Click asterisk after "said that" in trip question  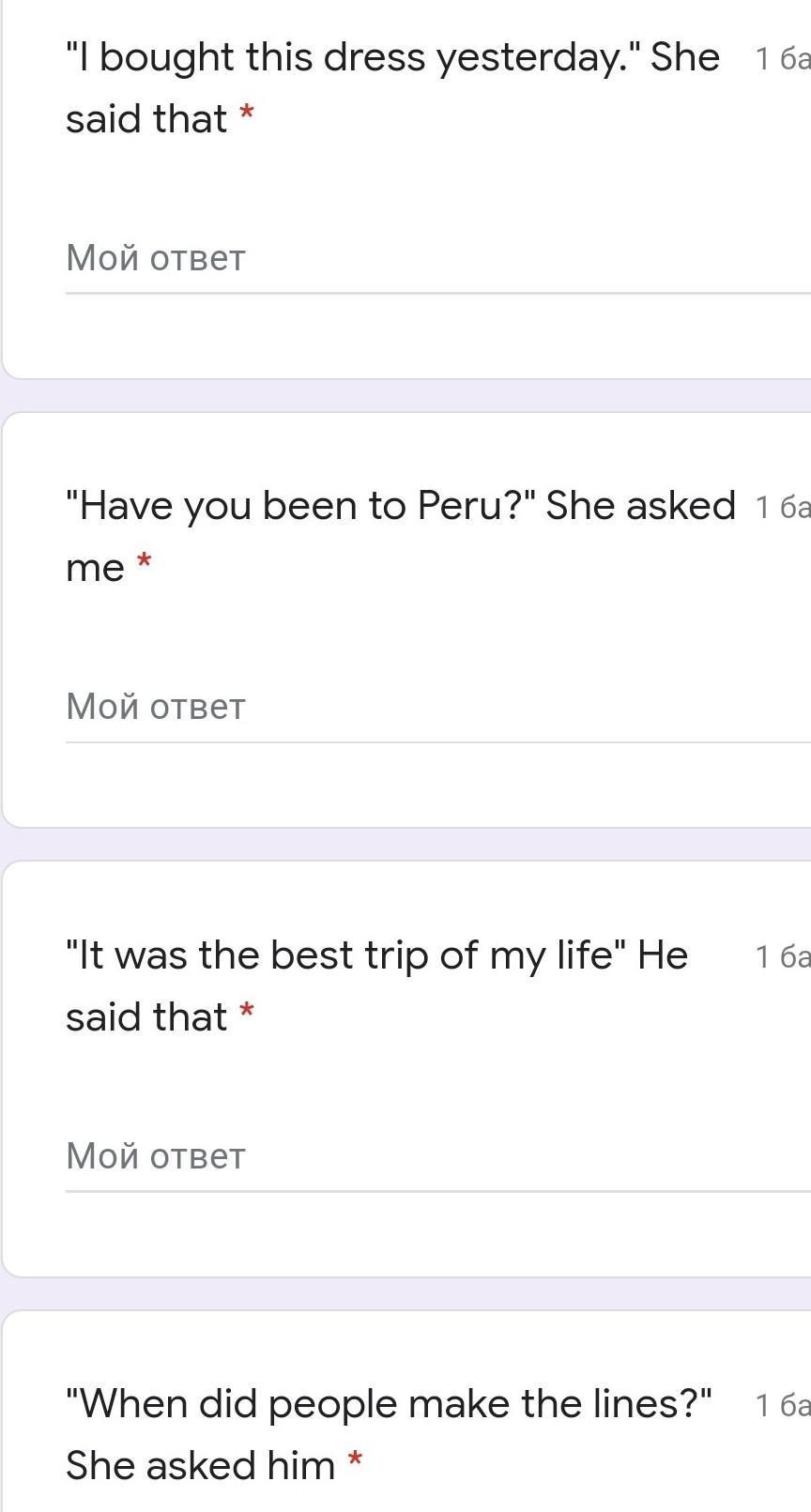247,1012
